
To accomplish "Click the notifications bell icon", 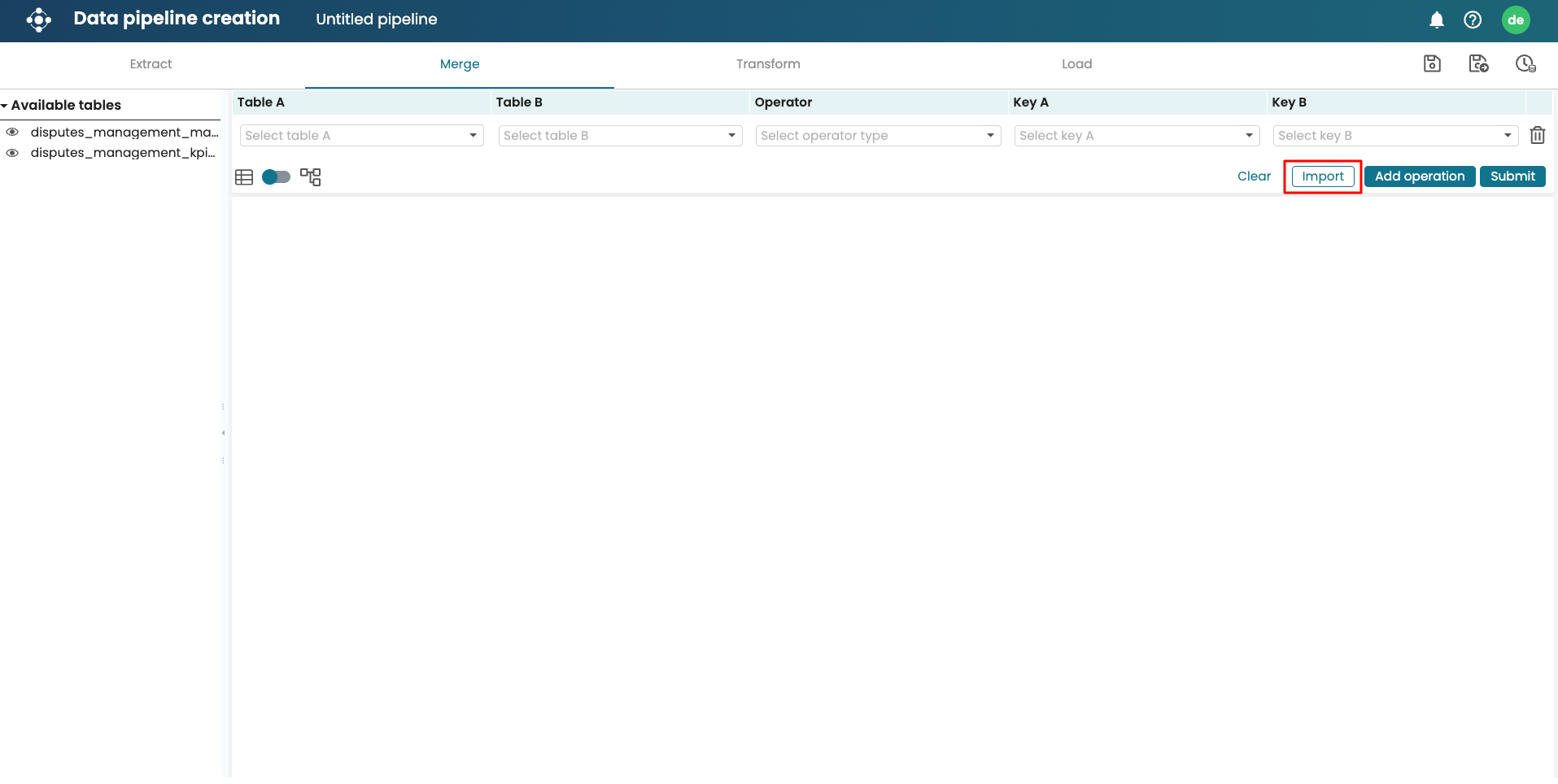I will (x=1437, y=20).
